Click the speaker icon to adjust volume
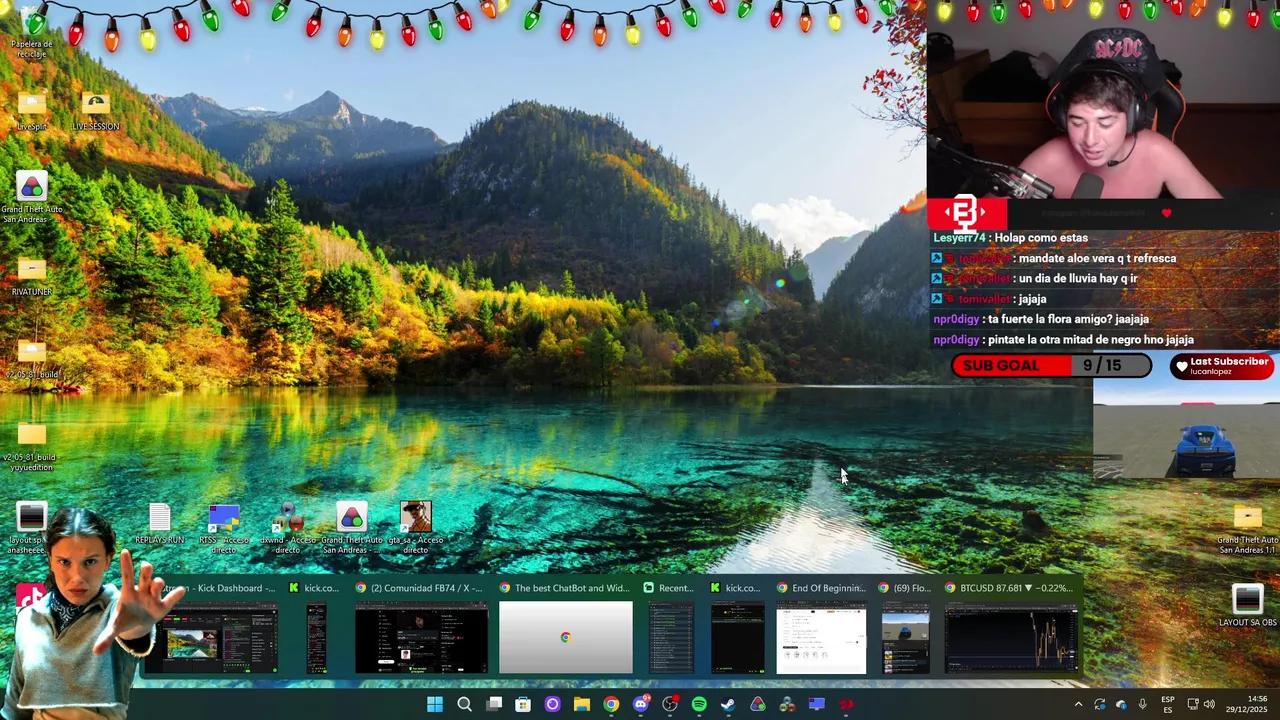 pyautogui.click(x=1209, y=704)
